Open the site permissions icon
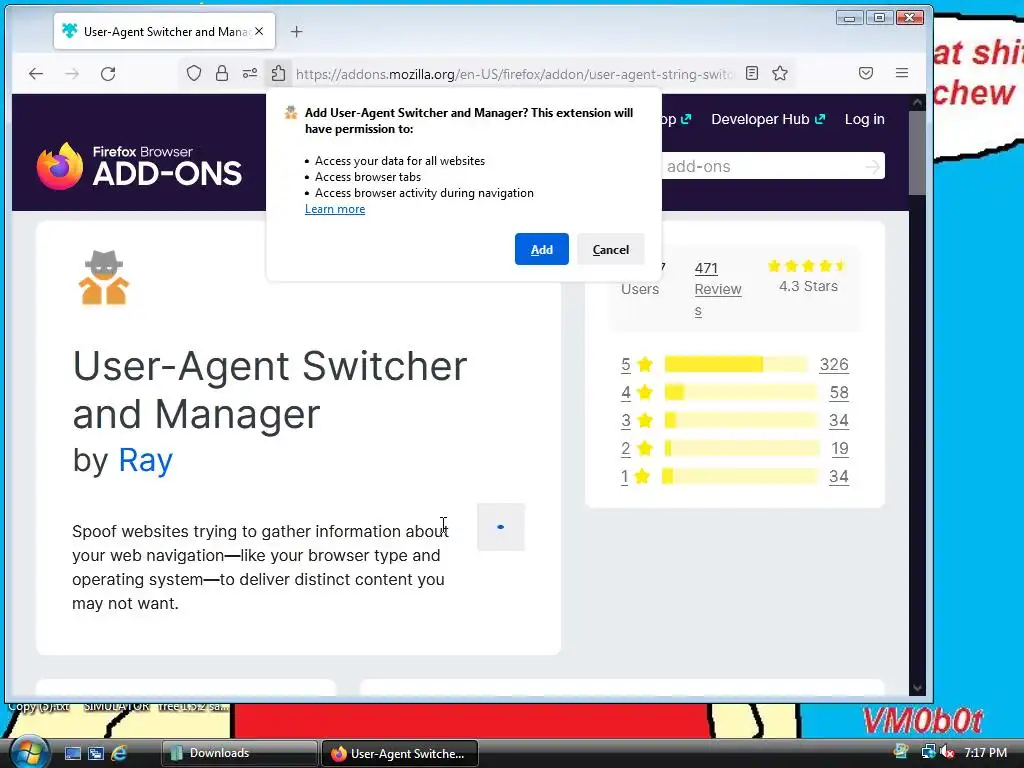Image resolution: width=1024 pixels, height=768 pixels. point(249,73)
